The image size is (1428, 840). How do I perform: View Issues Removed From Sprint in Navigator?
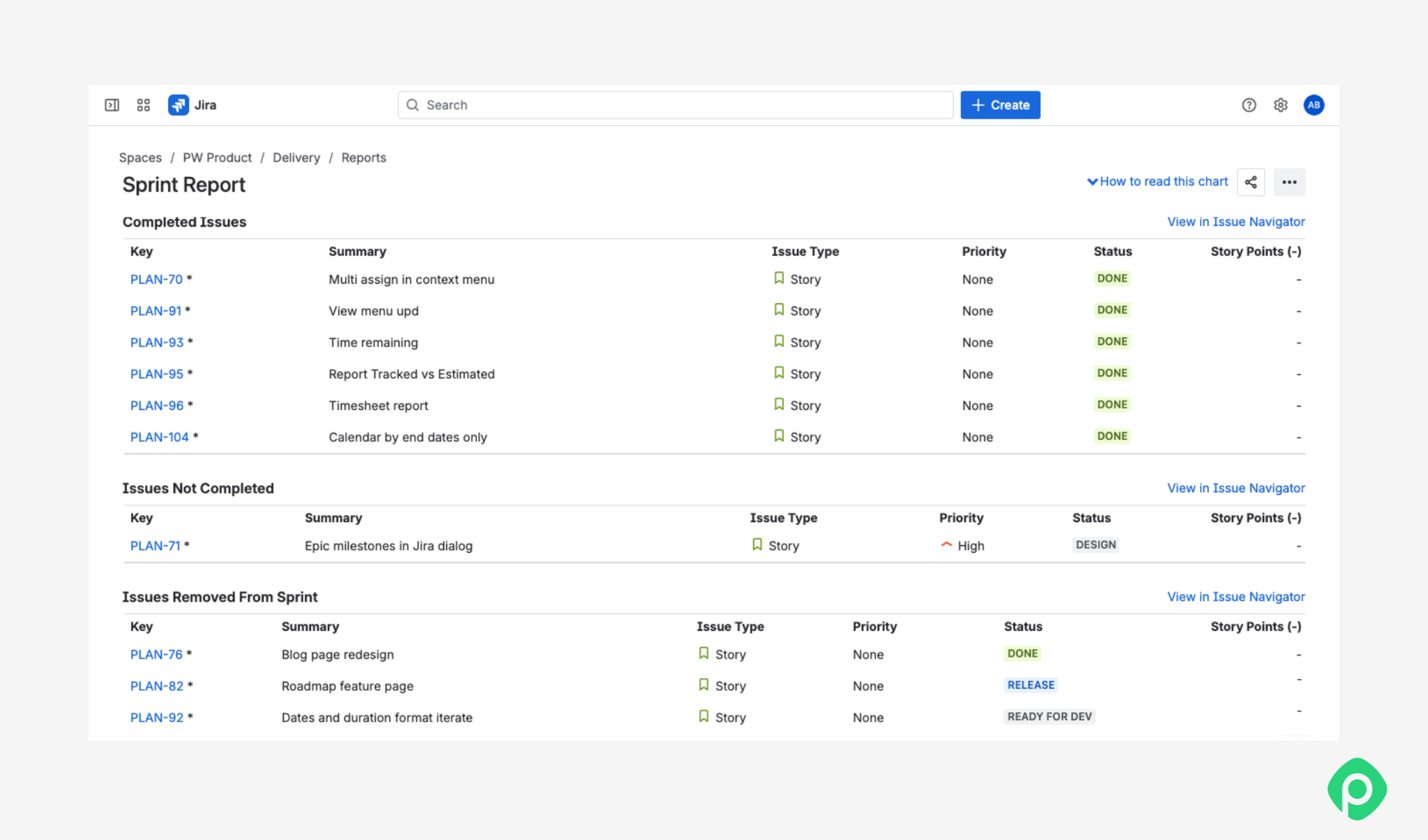[x=1236, y=597]
